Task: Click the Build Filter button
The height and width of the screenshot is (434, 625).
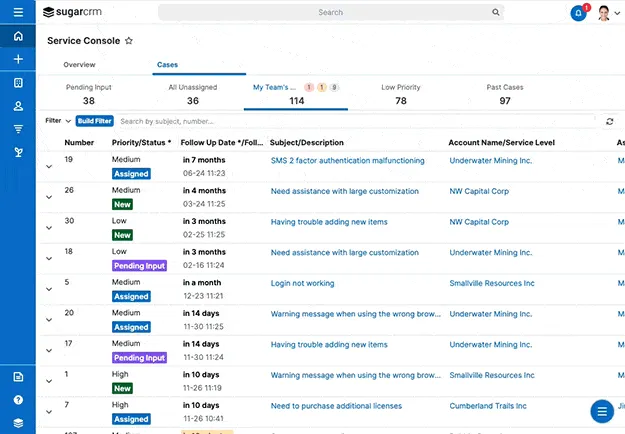Action: pos(95,121)
